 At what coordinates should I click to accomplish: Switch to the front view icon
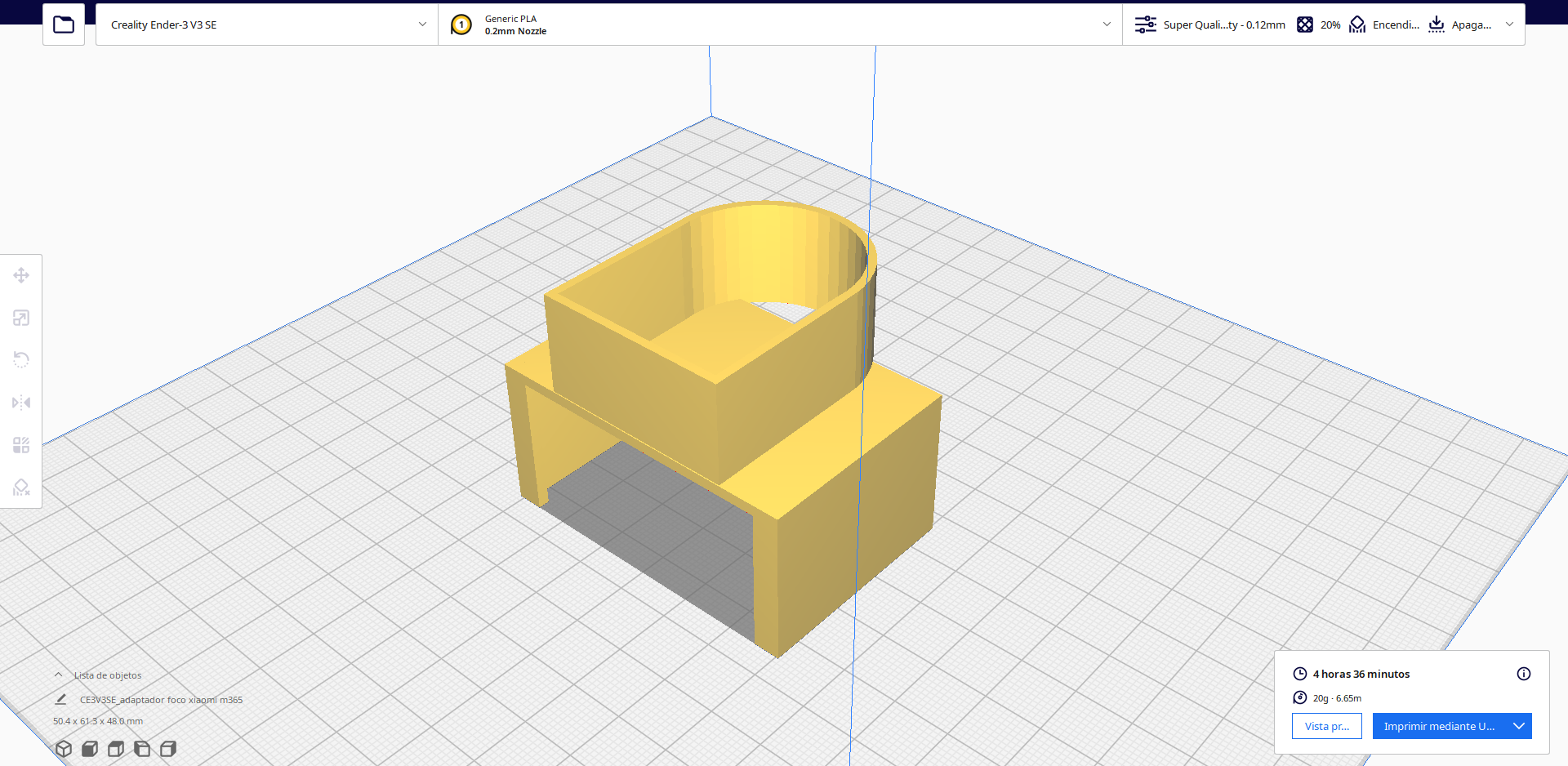(90, 749)
